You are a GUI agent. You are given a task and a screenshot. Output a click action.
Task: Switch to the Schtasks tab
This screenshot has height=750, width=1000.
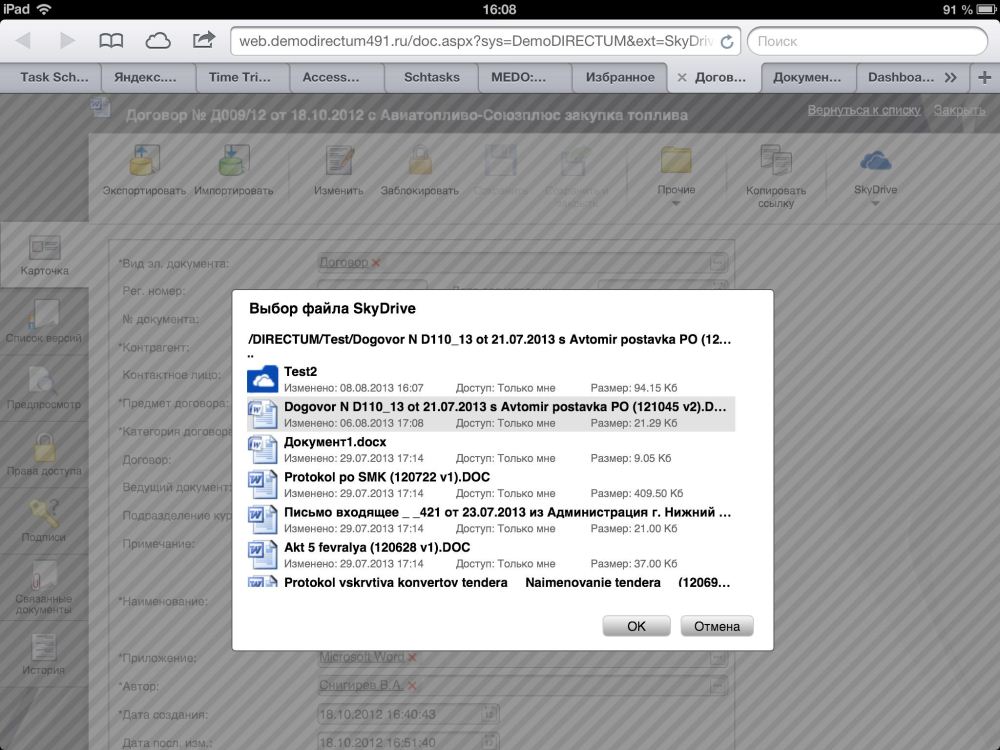(432, 77)
